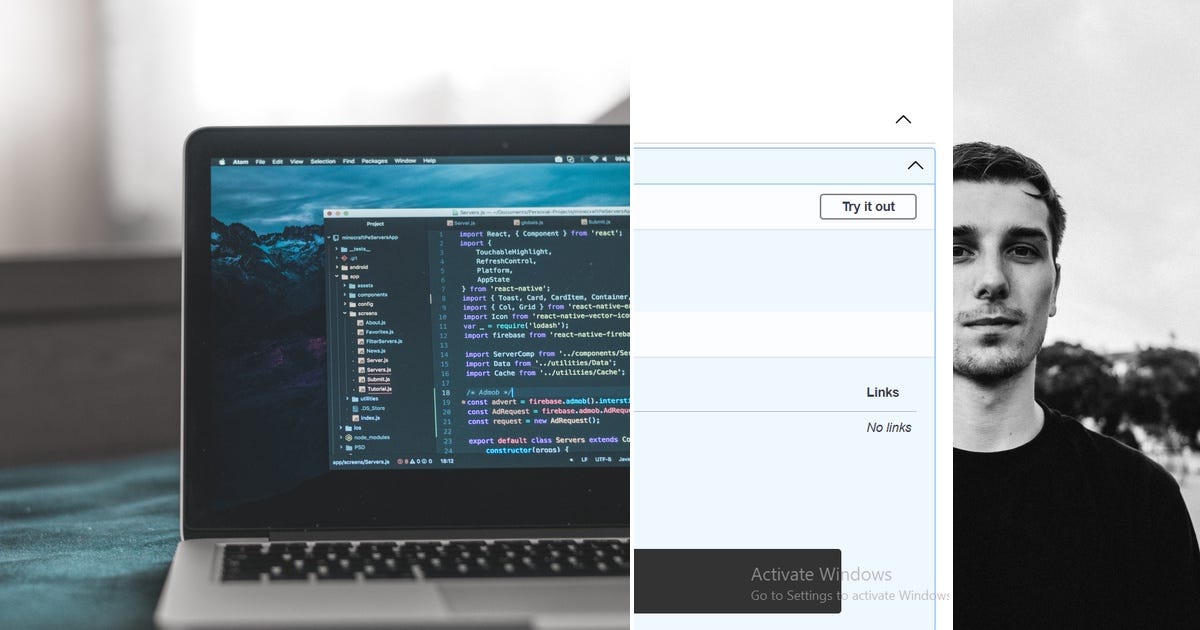Switch to the Server.js editor tab

coord(461,223)
